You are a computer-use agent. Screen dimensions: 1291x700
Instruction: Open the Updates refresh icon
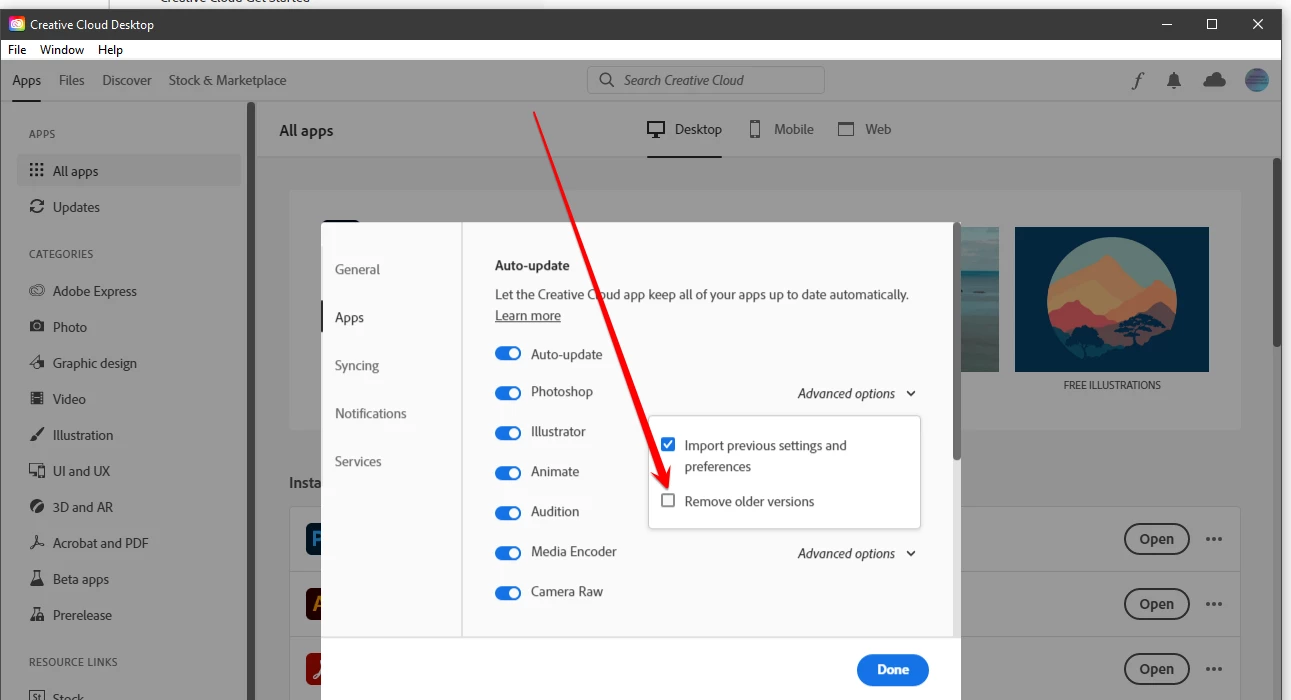click(x=37, y=207)
